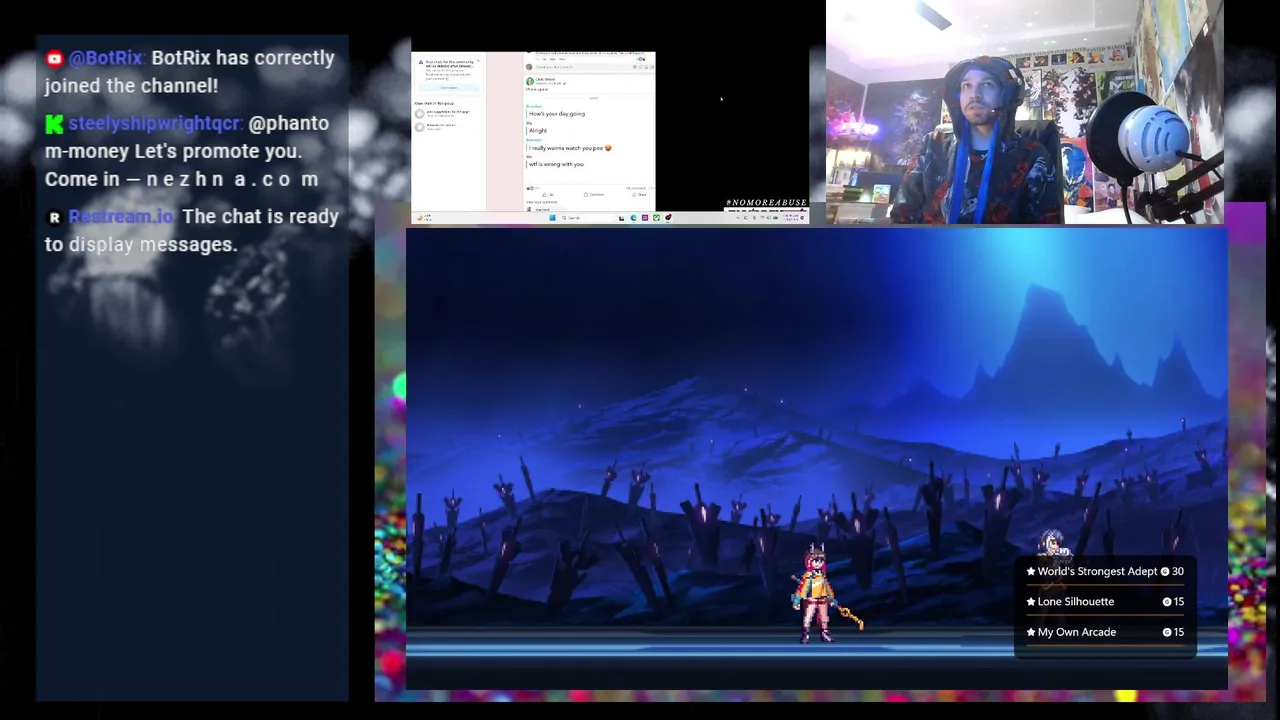Viewport: 1280px width, 720px height.
Task: Click the text "Let's promote you."
Action: 218,151
